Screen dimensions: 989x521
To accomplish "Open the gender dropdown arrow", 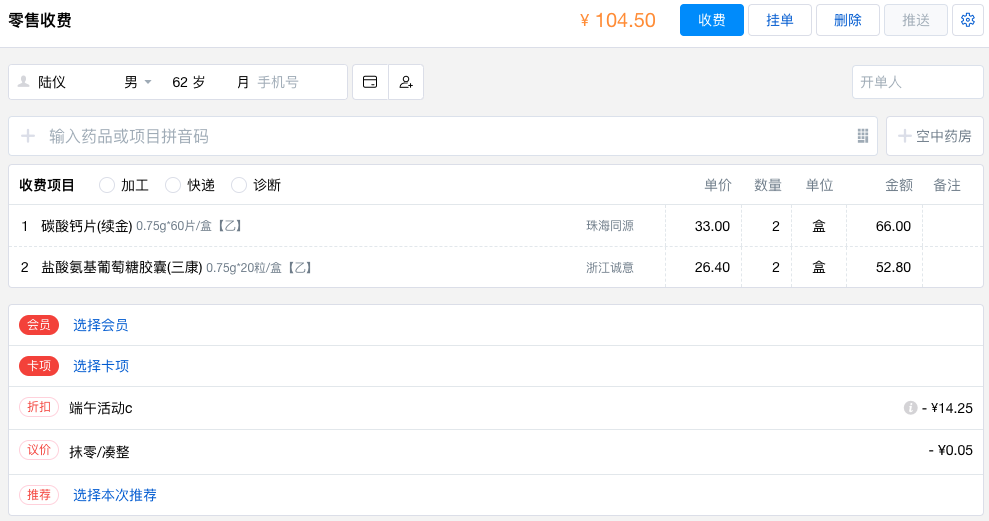I will click(148, 82).
